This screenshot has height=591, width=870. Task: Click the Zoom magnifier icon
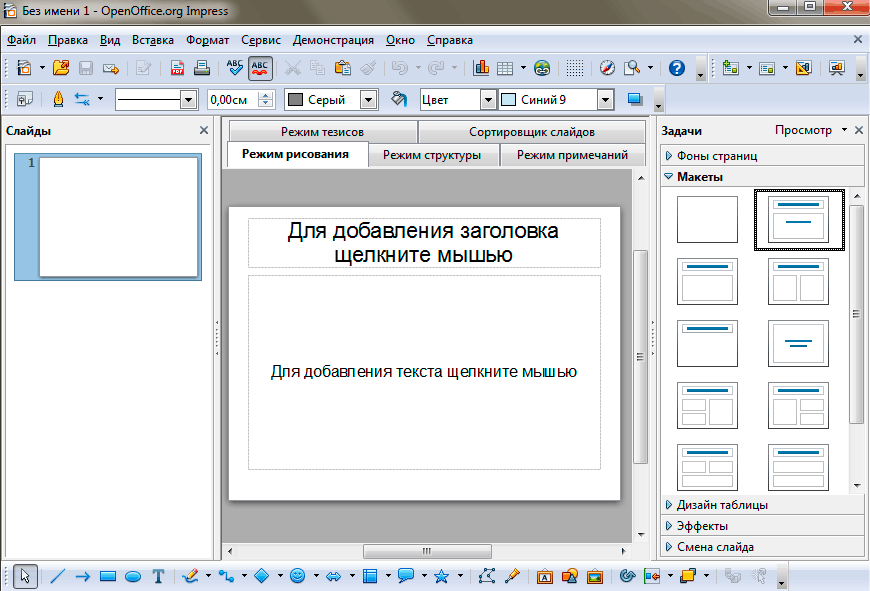(632, 68)
